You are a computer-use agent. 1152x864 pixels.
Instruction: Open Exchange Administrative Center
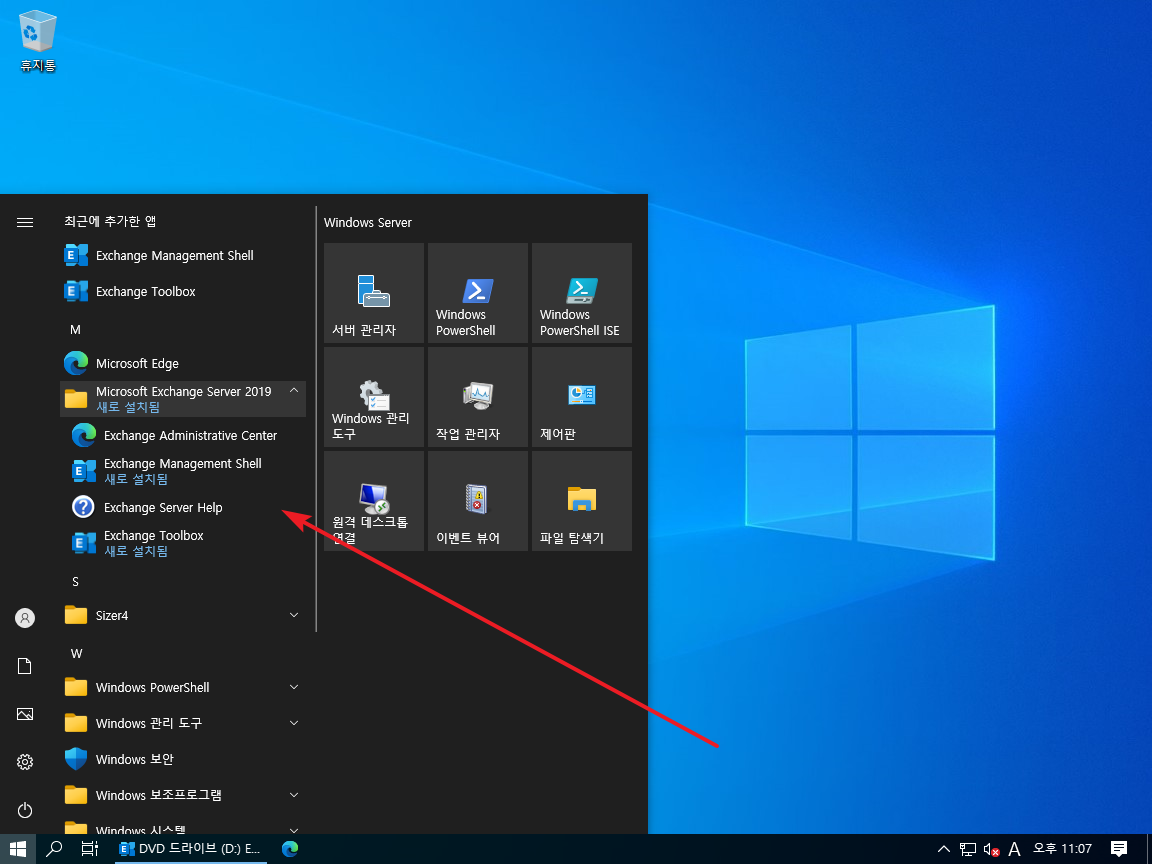(x=183, y=436)
